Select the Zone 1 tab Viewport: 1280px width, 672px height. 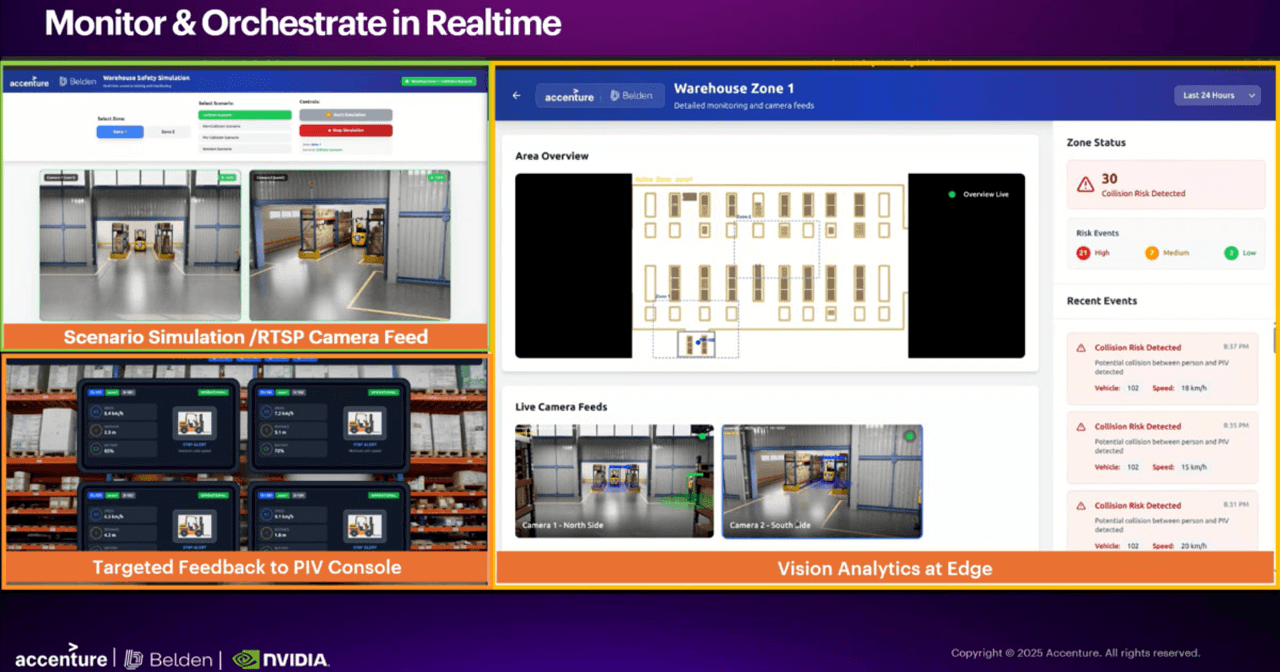click(120, 132)
